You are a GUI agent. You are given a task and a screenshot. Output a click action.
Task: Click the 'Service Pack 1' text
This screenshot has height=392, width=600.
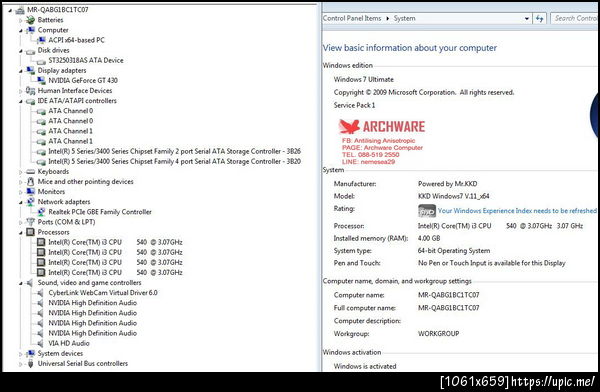(354, 105)
